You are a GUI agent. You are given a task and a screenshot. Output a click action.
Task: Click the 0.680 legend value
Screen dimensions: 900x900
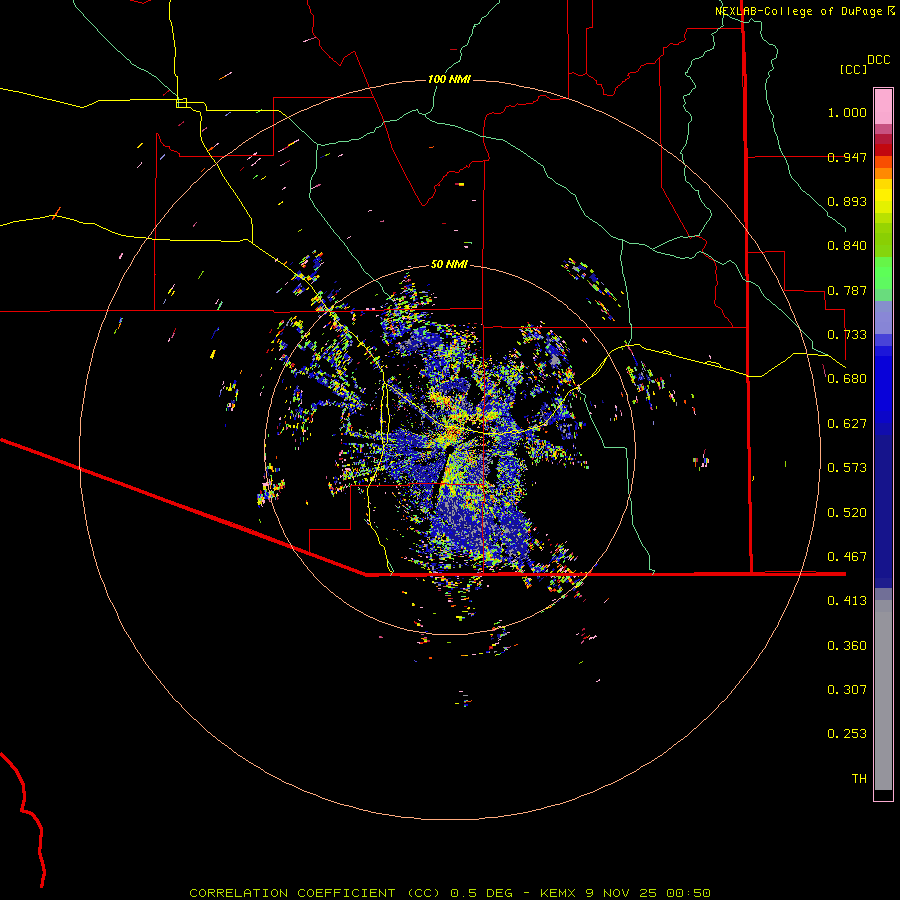847,379
